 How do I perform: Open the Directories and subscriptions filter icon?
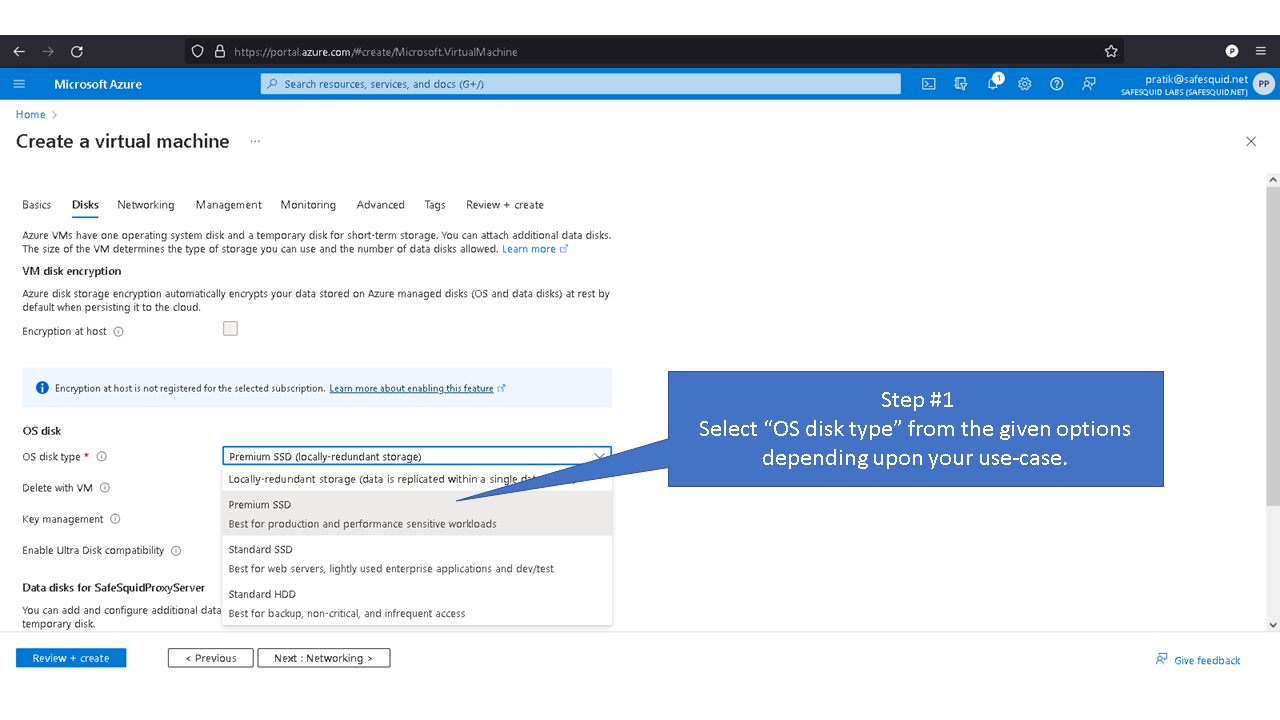tap(961, 84)
